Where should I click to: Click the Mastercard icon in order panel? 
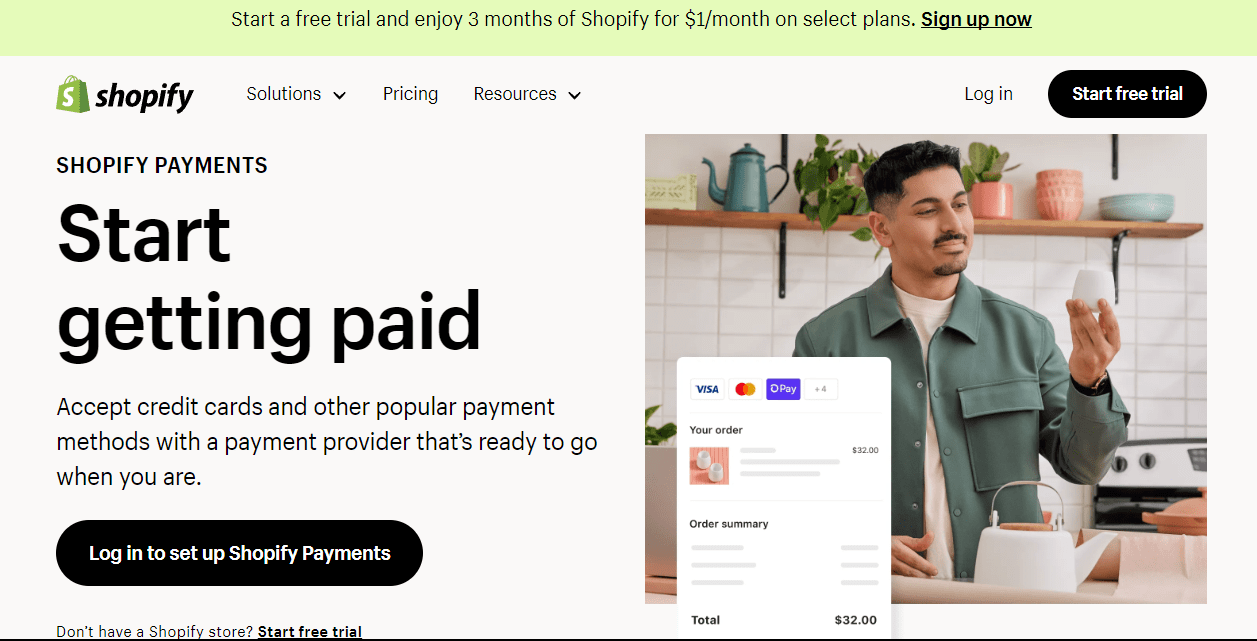(745, 389)
